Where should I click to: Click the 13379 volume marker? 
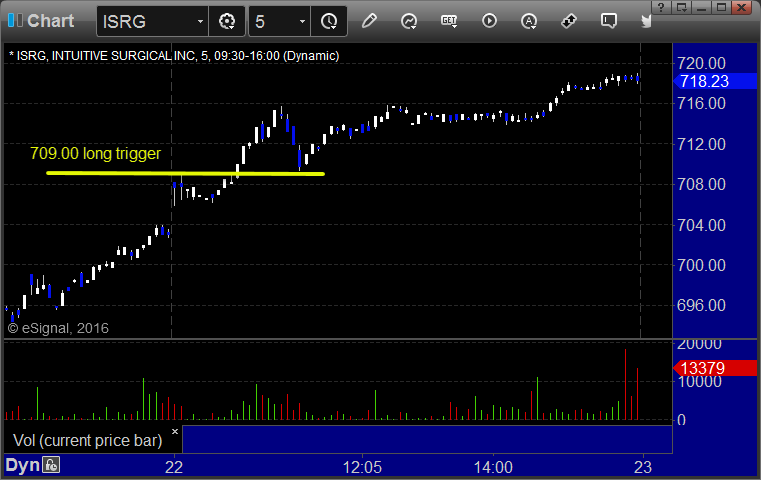(715, 368)
